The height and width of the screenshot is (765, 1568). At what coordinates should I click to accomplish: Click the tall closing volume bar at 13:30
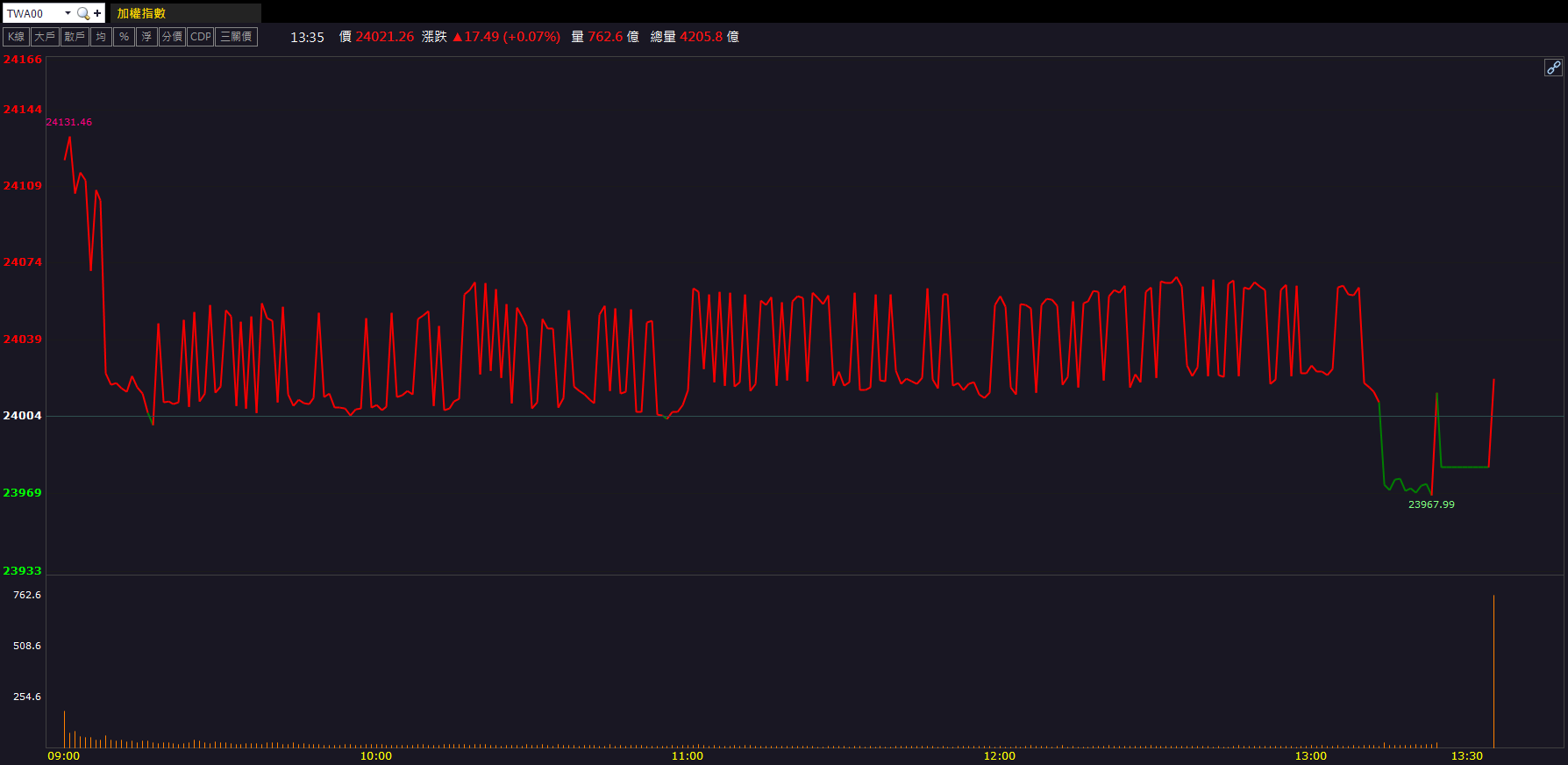click(1493, 671)
